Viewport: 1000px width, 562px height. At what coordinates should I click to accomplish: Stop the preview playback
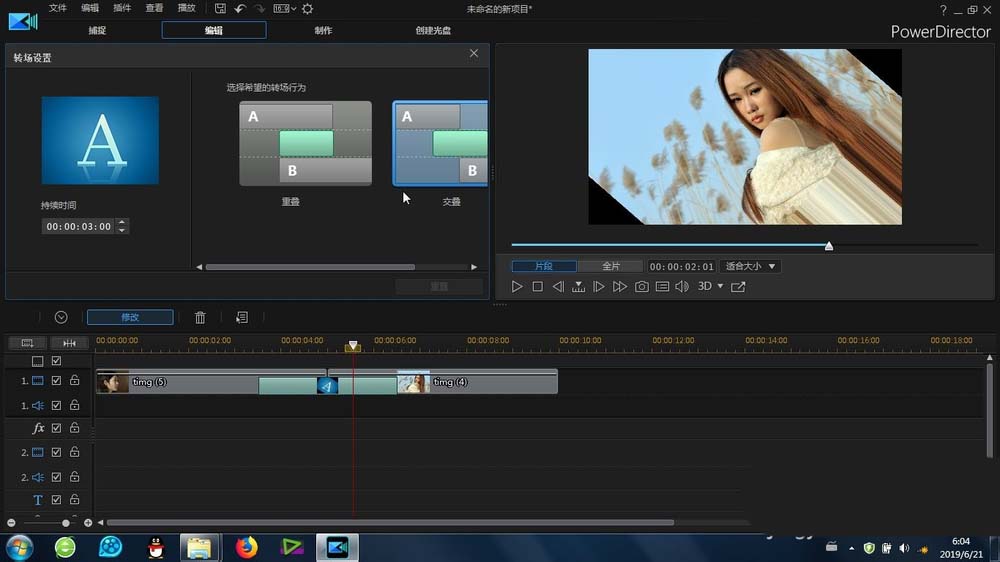[538, 287]
